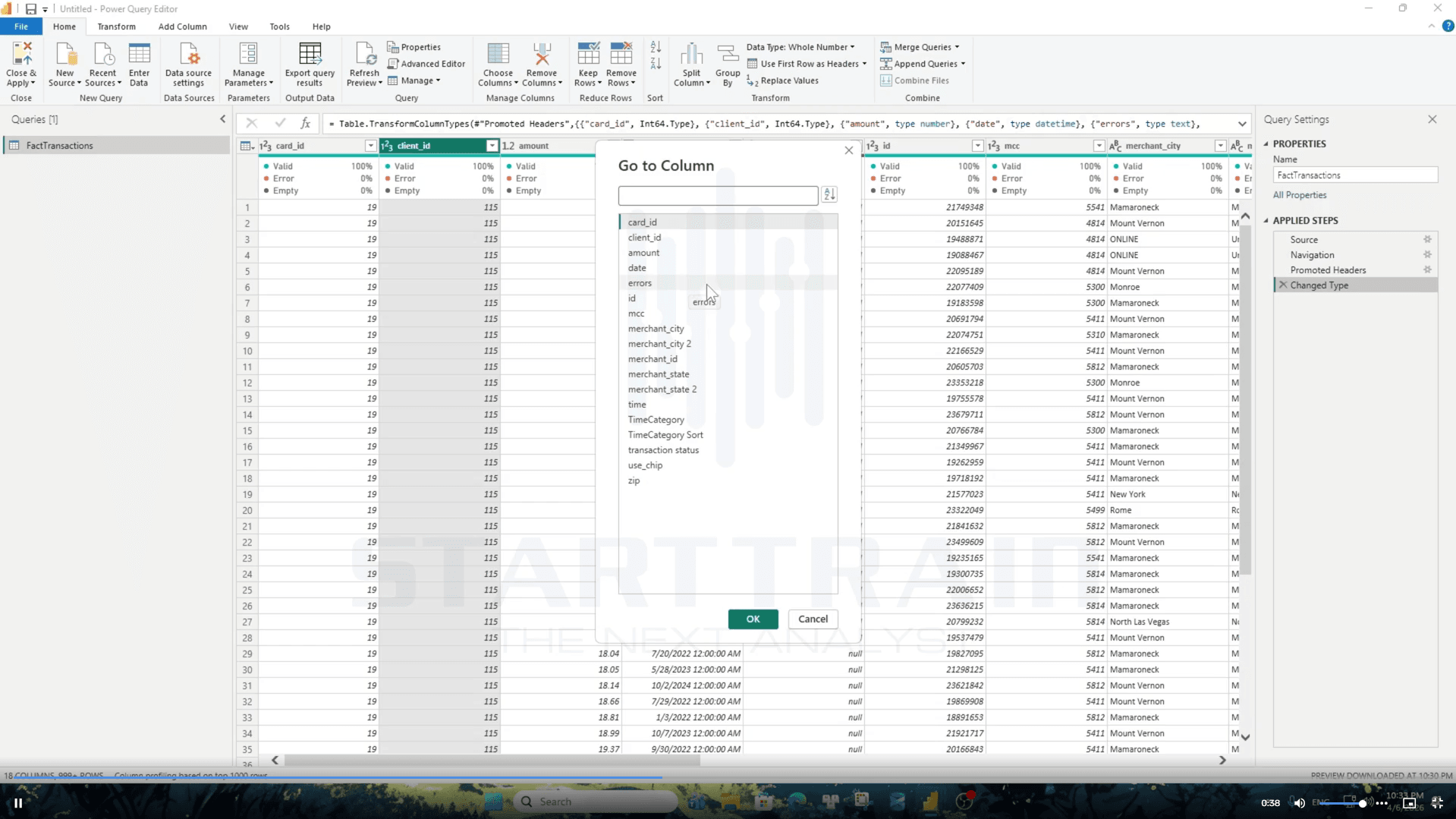Screen dimensions: 1456x819
Task: Switch to the Transform tab
Action: [116, 27]
